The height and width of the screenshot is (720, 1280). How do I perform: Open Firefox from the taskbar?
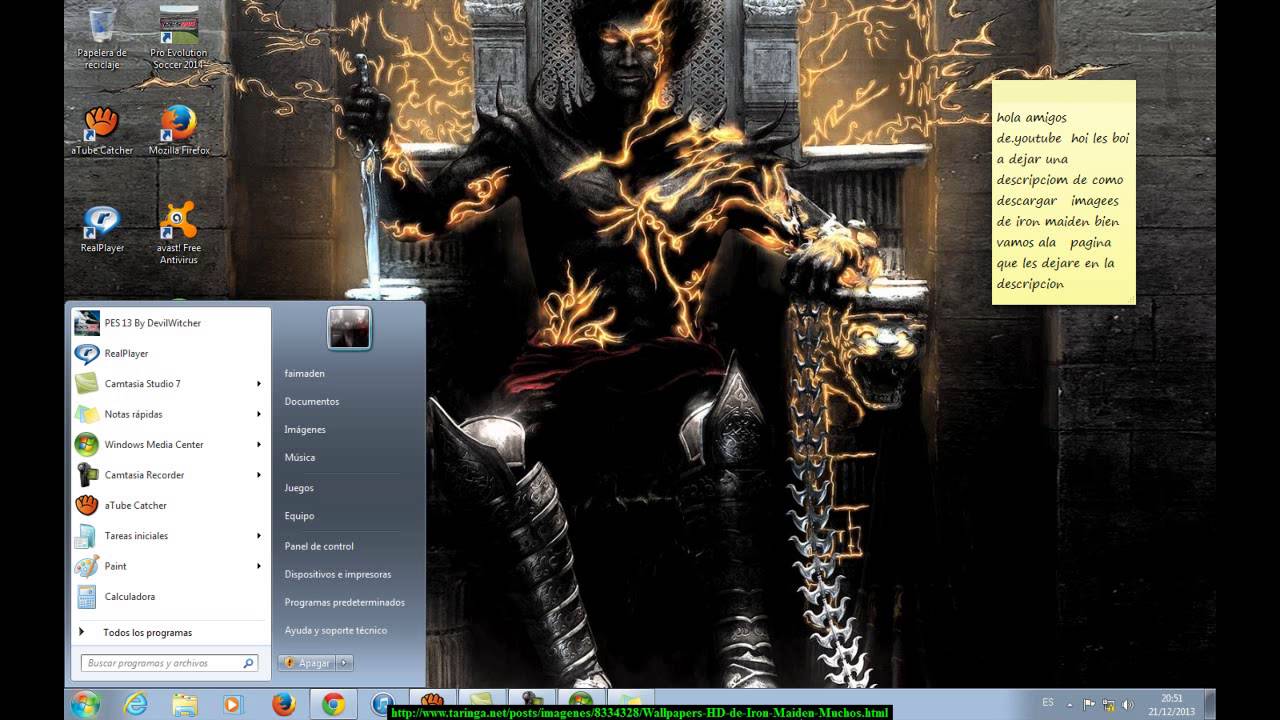282,704
